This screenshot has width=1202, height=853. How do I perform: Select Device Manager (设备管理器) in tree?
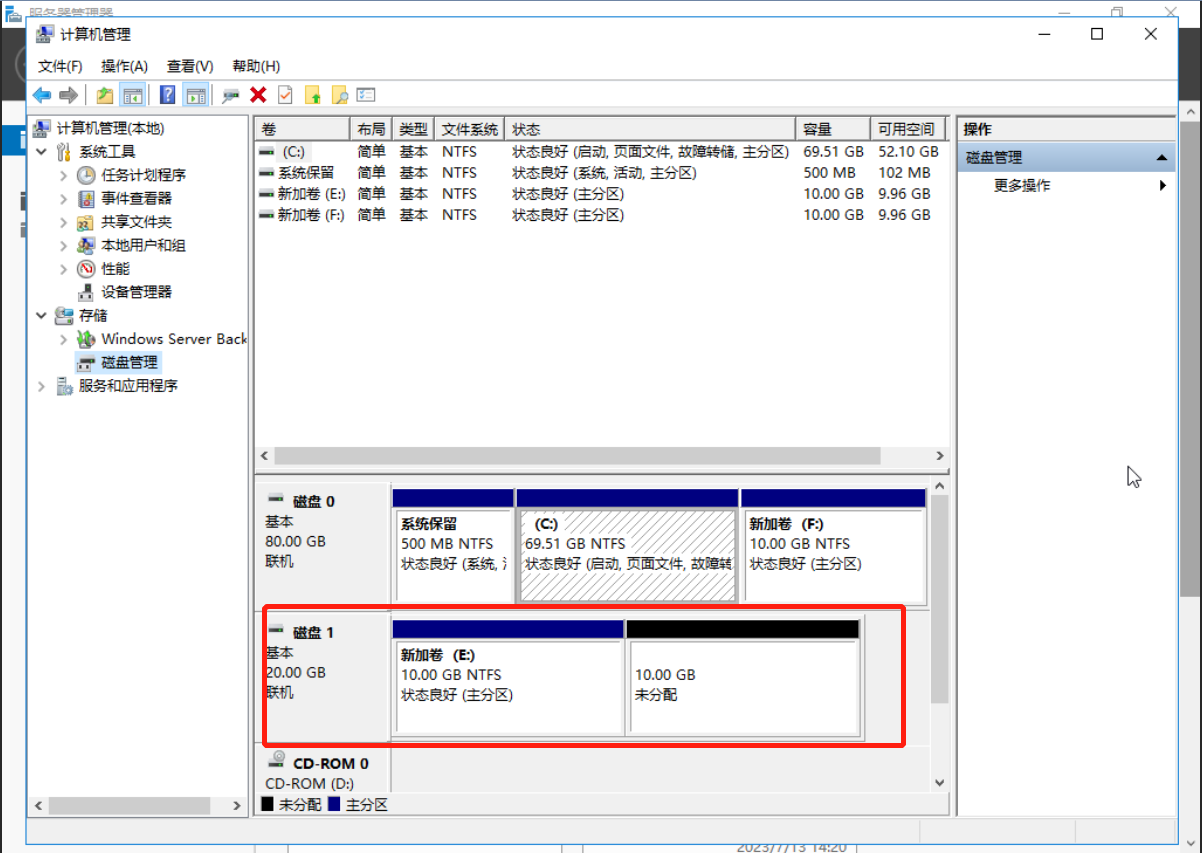[x=136, y=292]
